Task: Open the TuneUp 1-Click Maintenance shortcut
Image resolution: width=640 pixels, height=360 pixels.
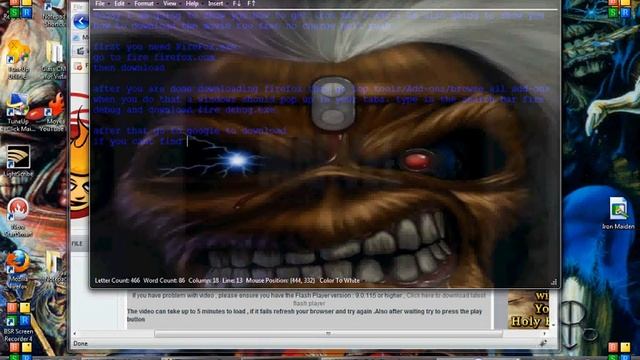Action: tap(18, 113)
